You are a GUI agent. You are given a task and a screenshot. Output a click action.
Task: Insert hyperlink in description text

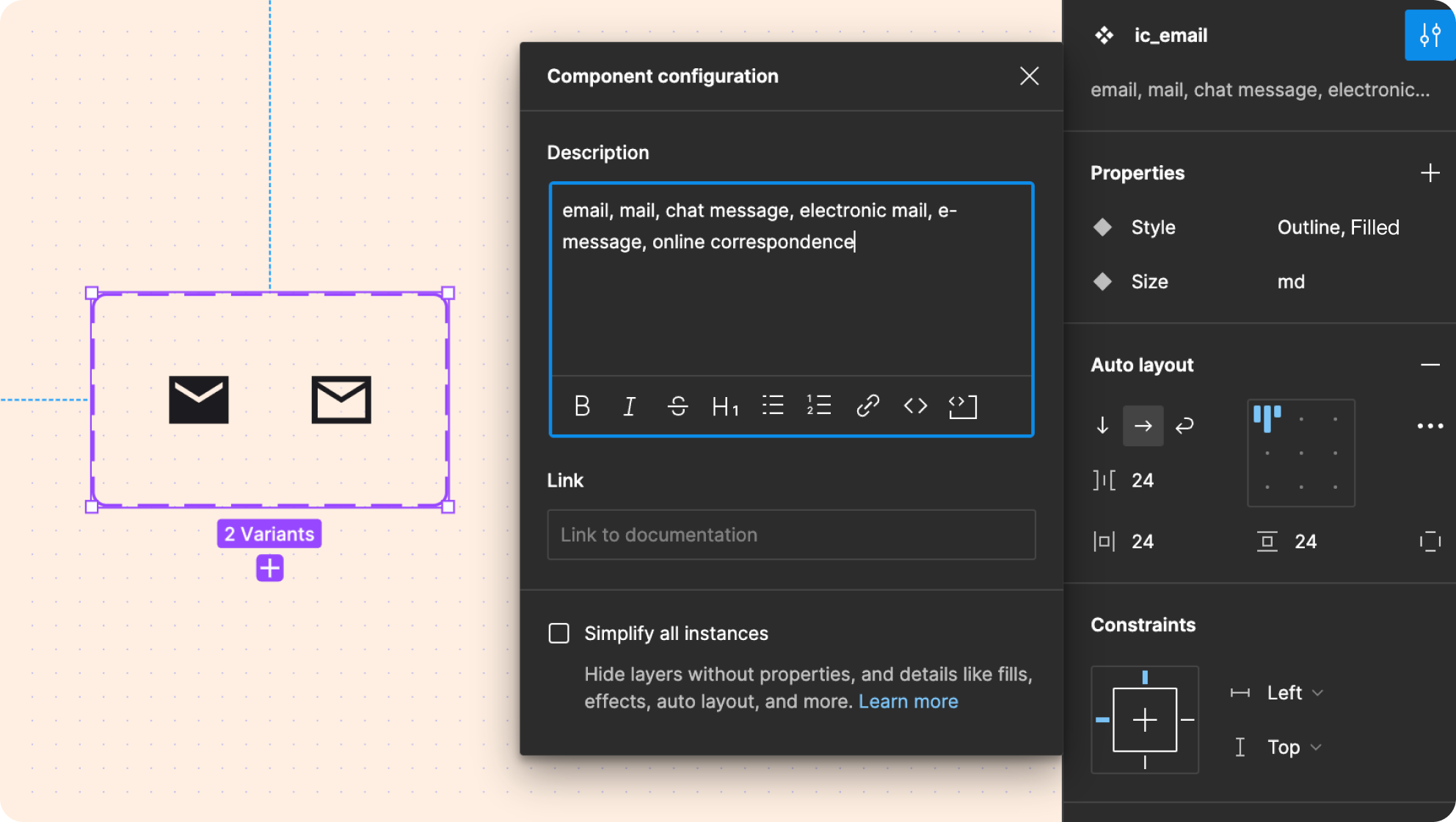tap(867, 405)
